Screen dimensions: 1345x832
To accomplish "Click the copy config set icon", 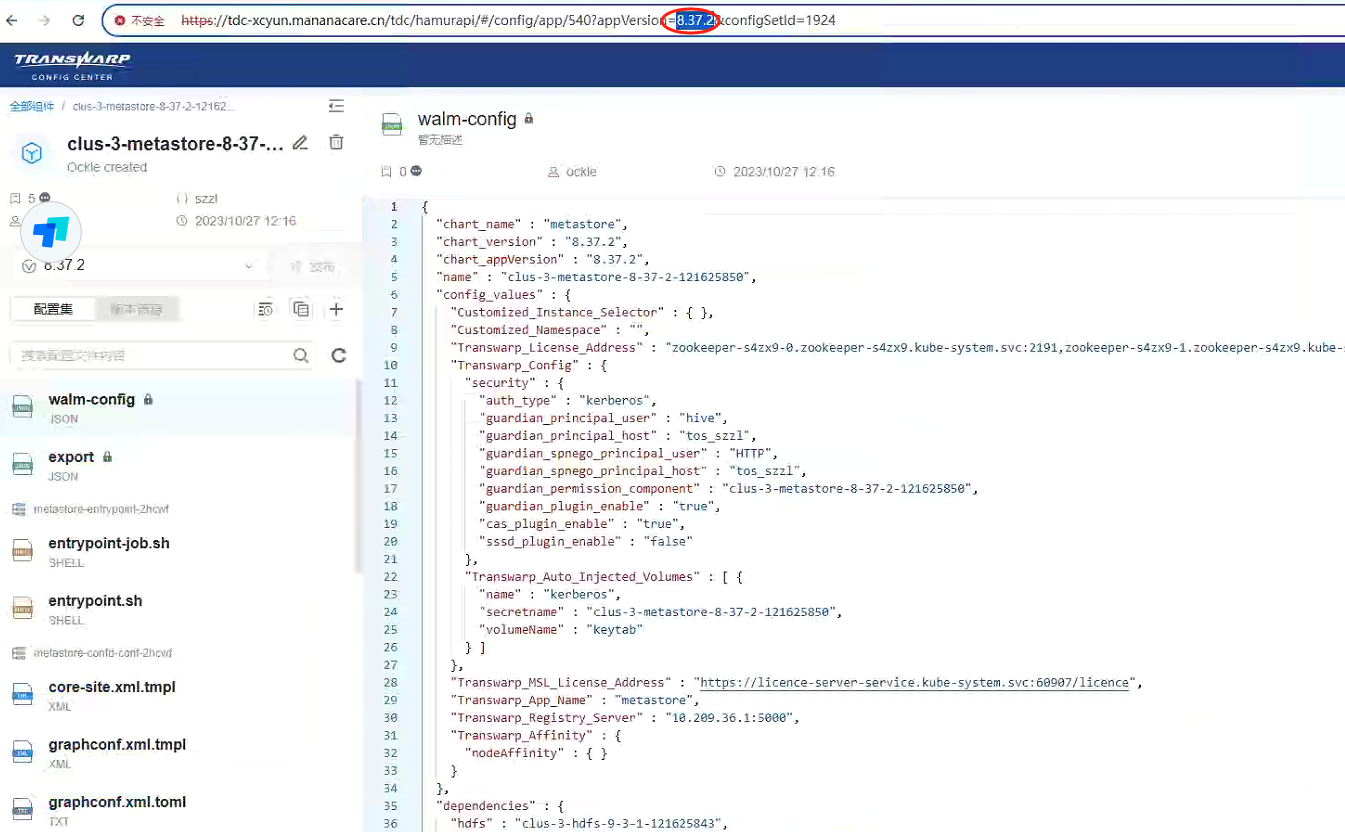I will (301, 309).
